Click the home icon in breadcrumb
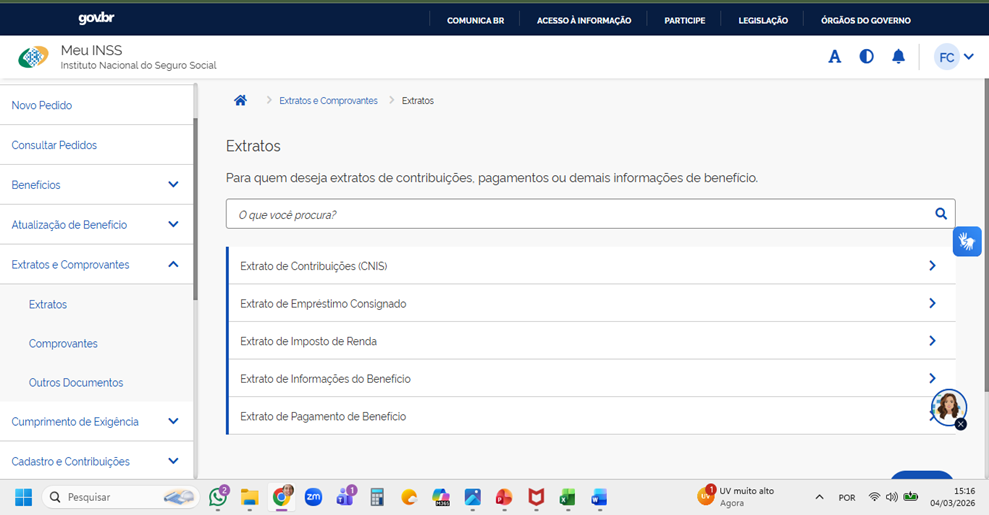Viewport: 989px width, 515px height. (x=240, y=101)
